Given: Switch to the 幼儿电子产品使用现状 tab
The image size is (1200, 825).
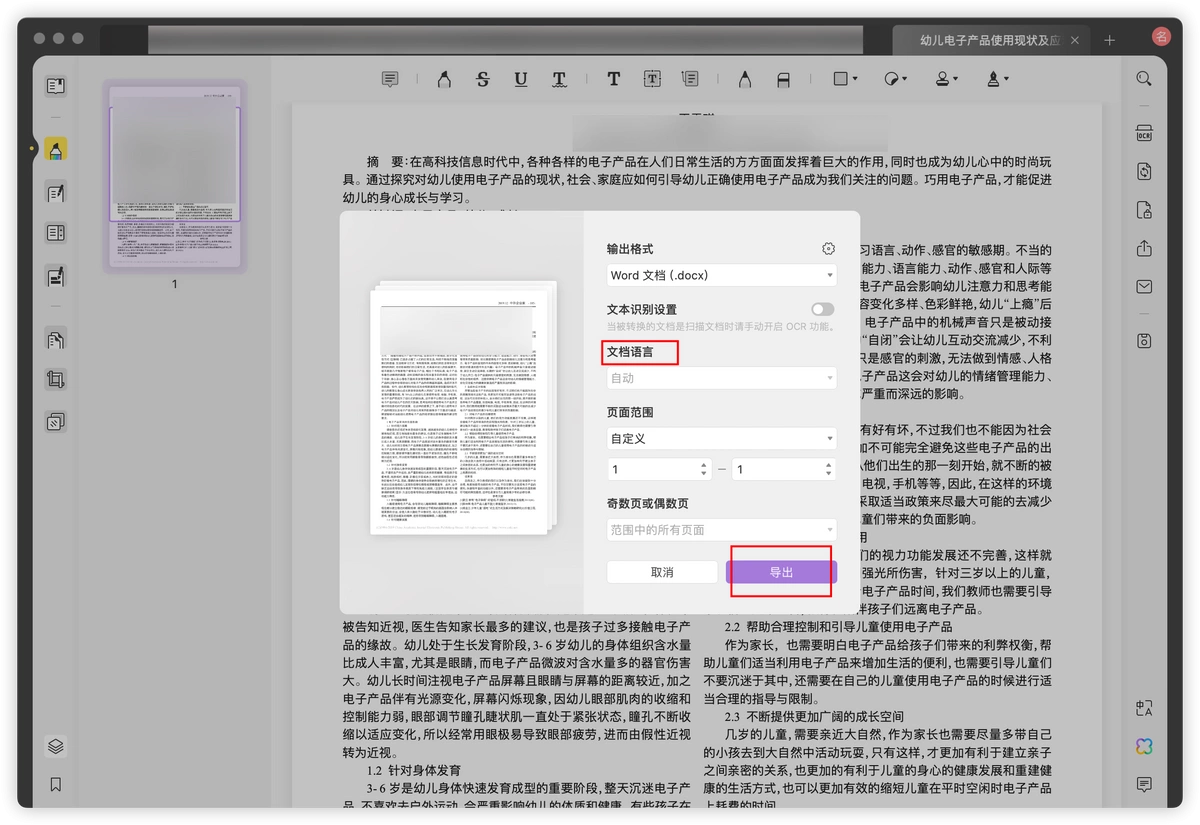Looking at the screenshot, I should (988, 40).
